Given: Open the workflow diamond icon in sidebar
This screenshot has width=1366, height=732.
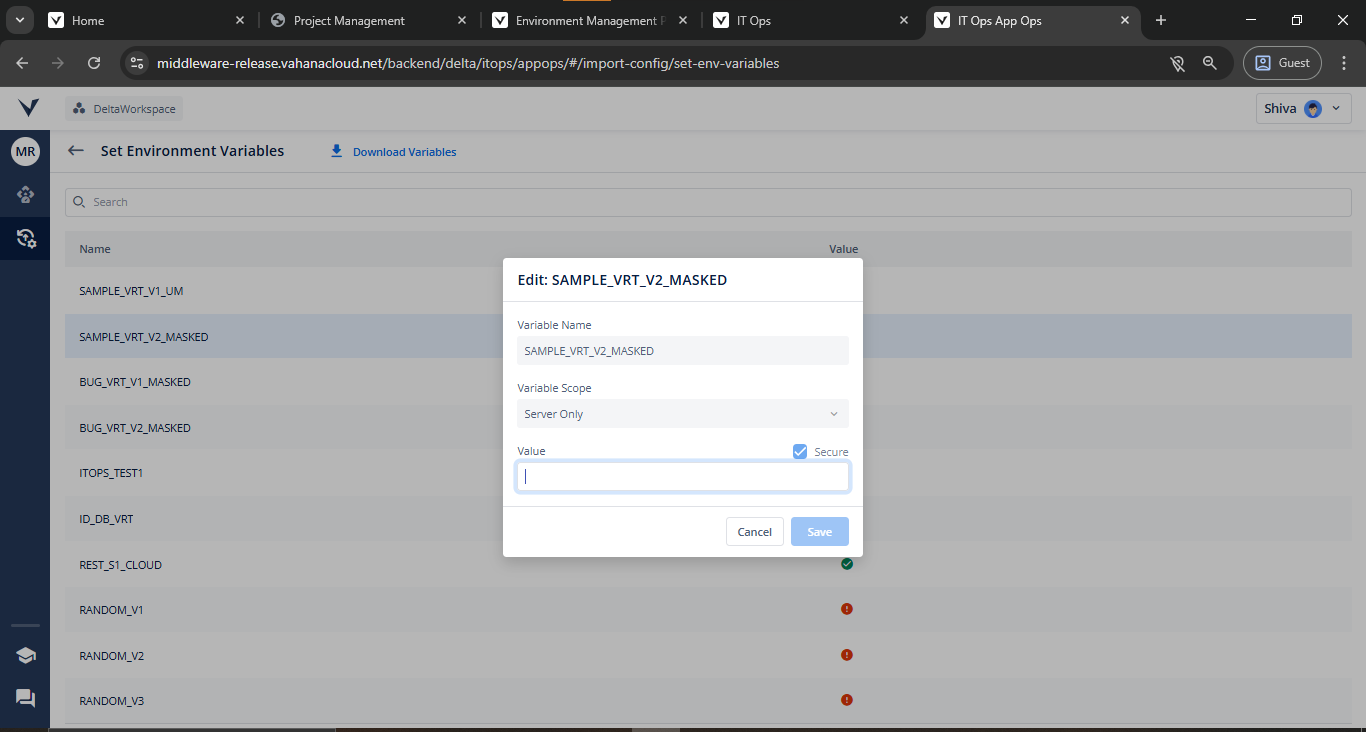Looking at the screenshot, I should pos(25,195).
